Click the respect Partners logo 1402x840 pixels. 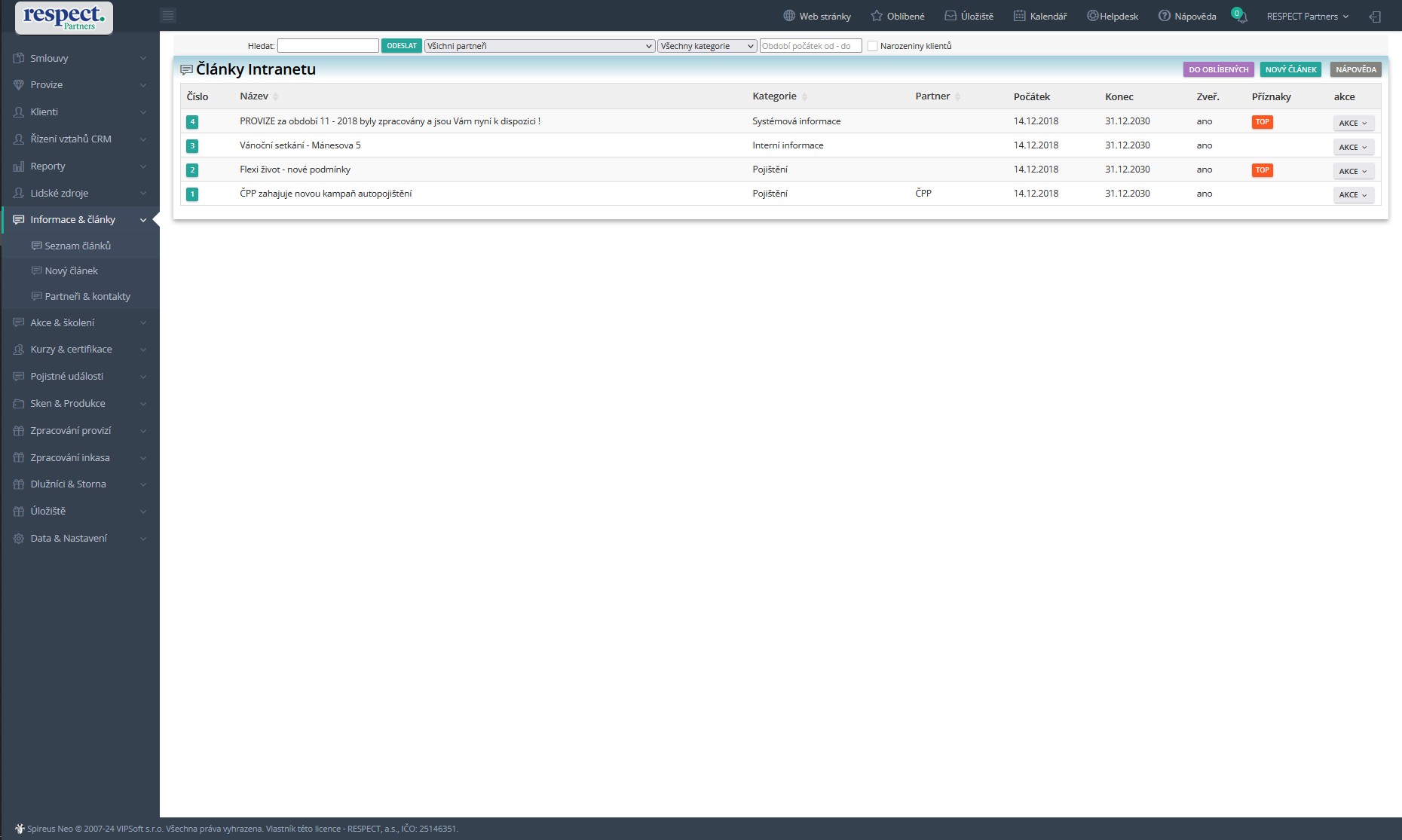coord(64,17)
